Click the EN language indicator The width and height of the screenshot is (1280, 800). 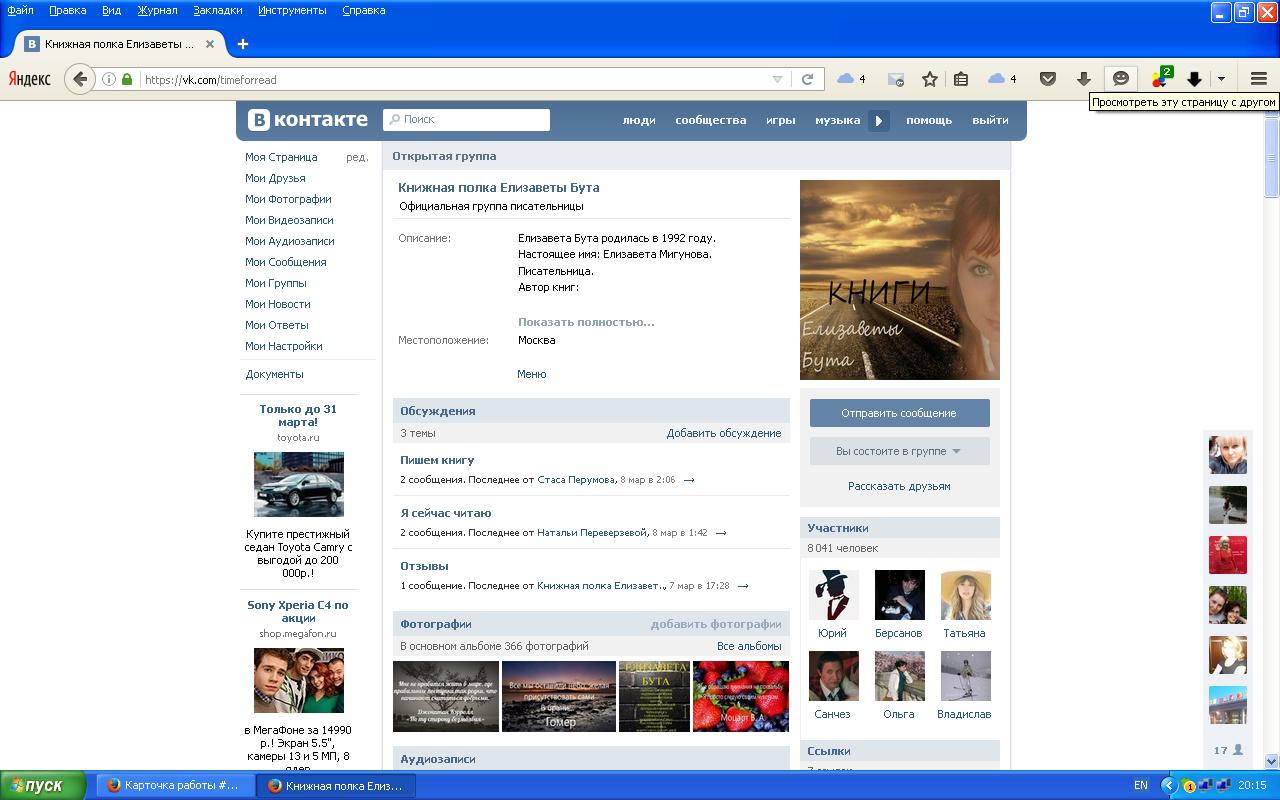1141,785
